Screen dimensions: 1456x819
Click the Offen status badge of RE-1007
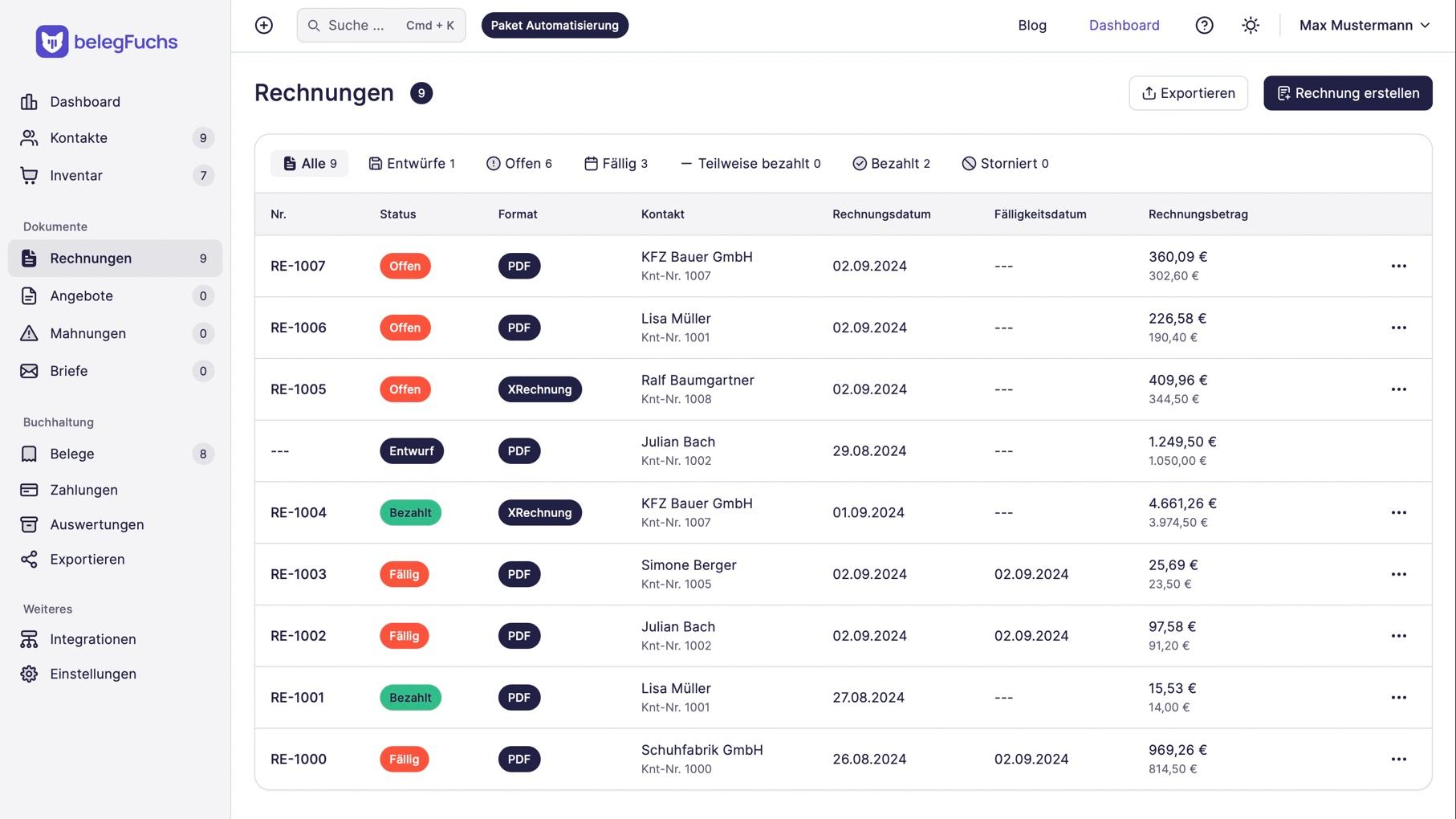pyautogui.click(x=405, y=267)
